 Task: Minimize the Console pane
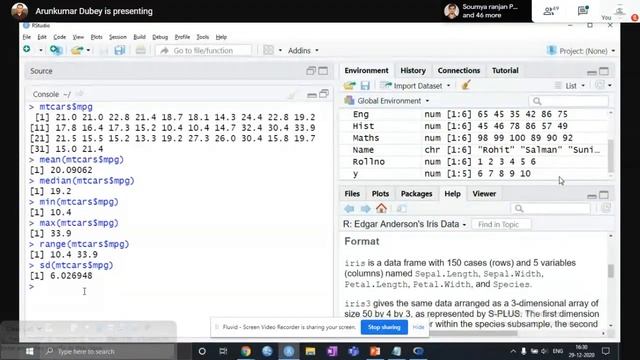click(x=312, y=95)
